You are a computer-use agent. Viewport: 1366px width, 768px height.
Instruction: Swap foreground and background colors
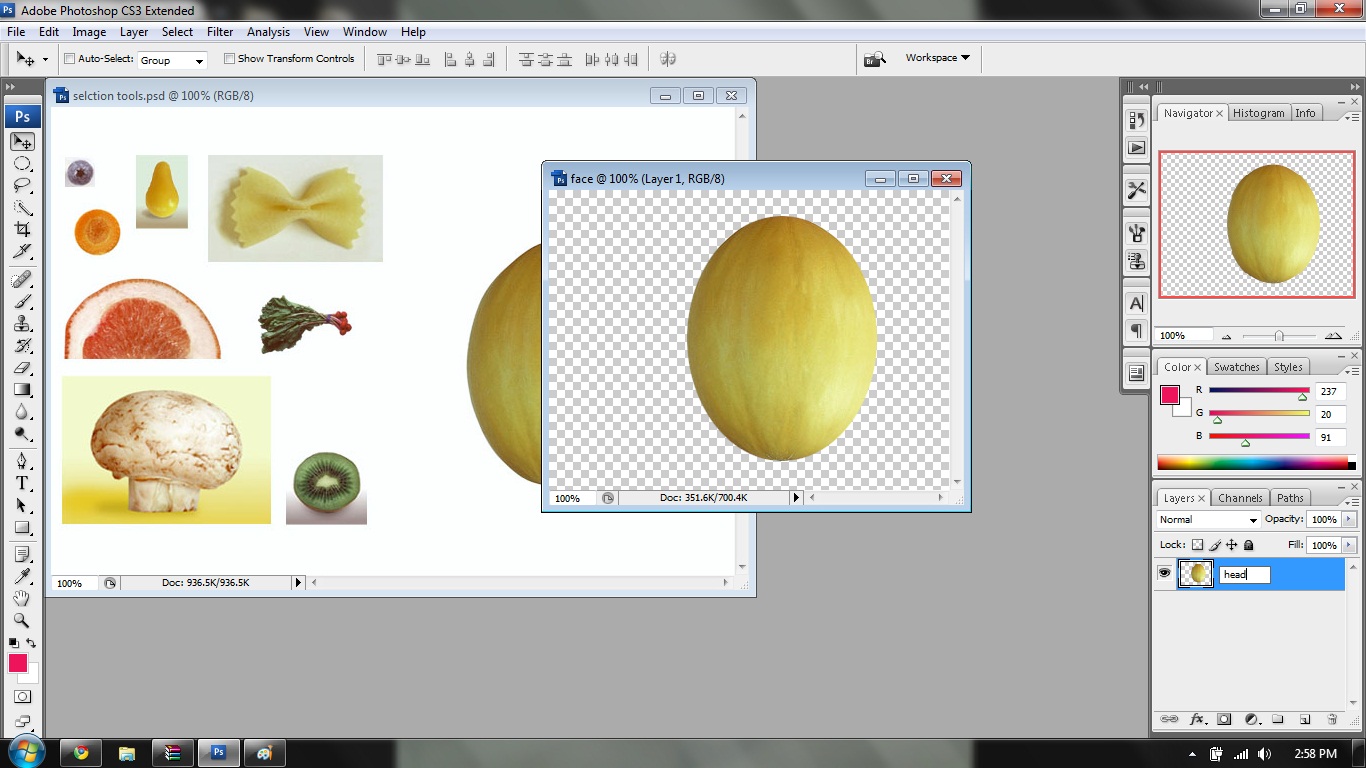coord(31,643)
